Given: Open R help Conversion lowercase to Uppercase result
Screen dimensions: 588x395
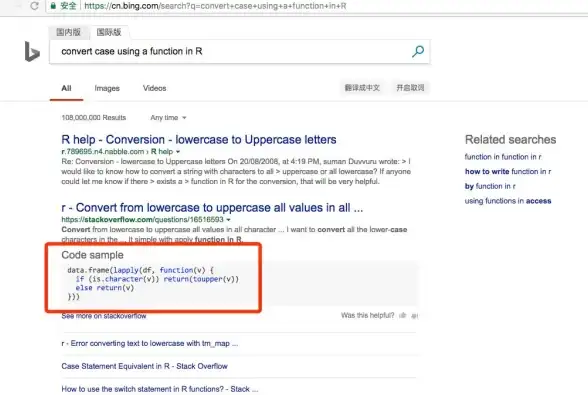Looking at the screenshot, I should click(199, 140).
